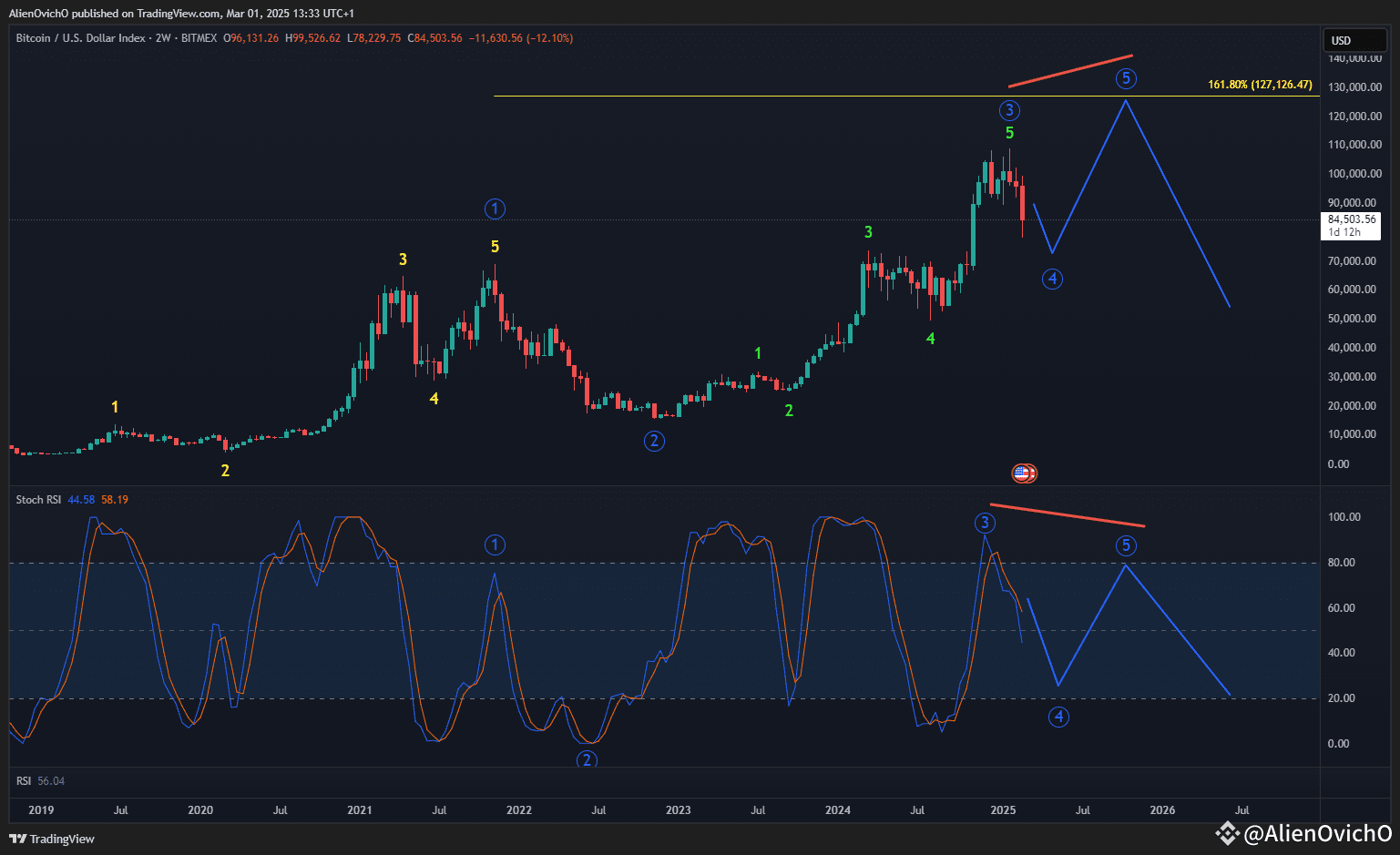
Task: Select the red divergence line in Stoch RSI pane
Action: [1068, 515]
